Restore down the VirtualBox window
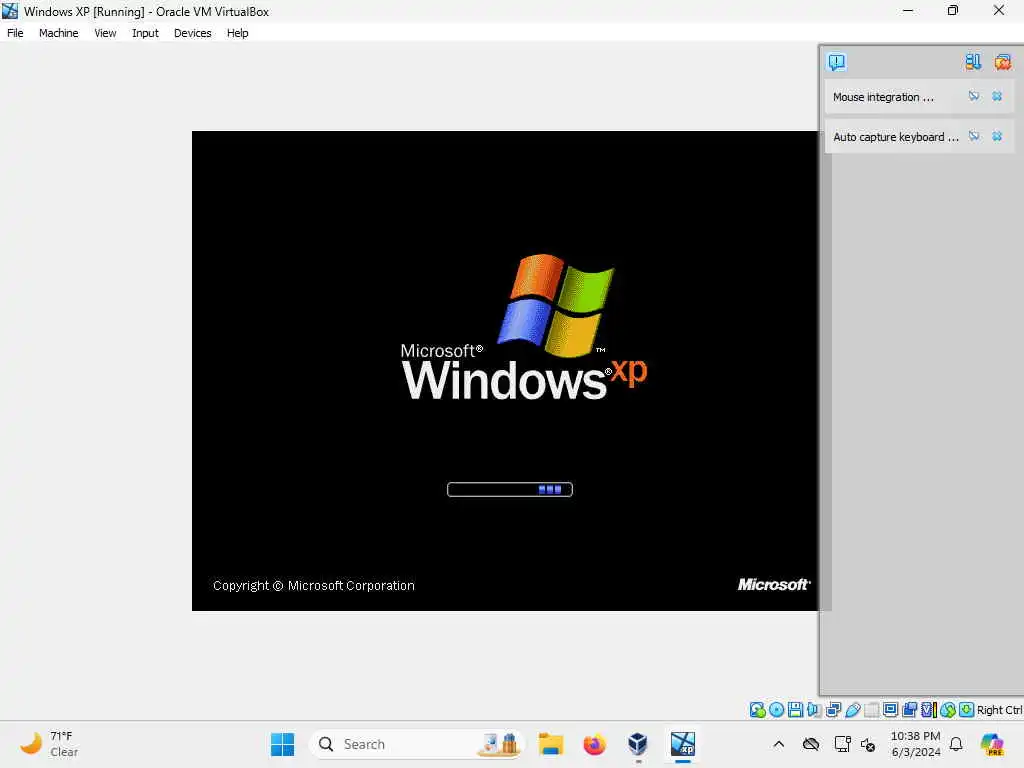 click(953, 10)
